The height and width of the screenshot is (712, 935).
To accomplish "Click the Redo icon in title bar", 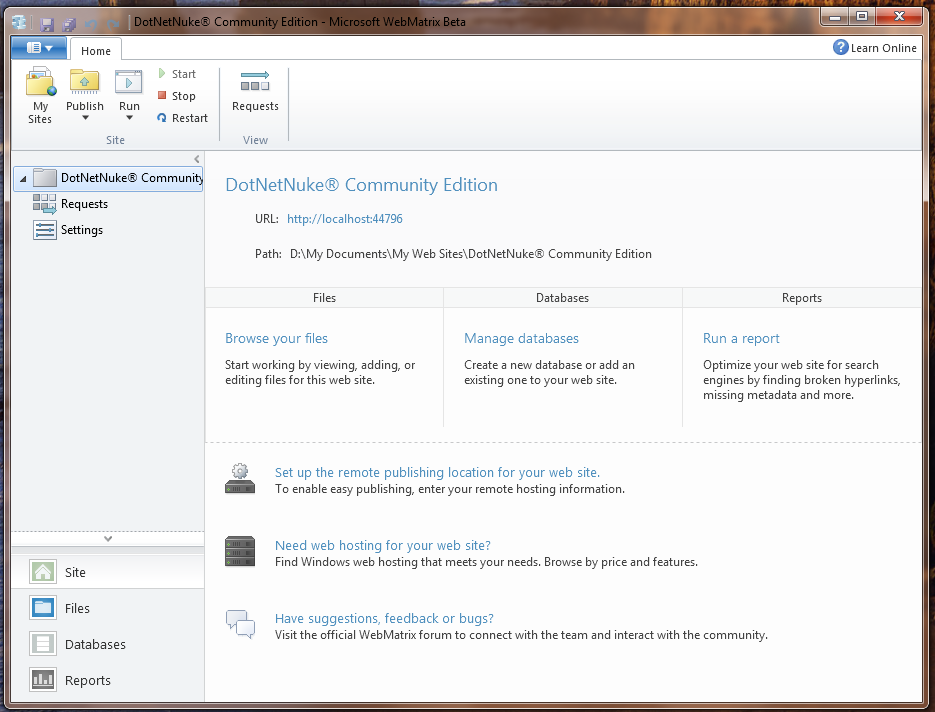I will click(113, 24).
